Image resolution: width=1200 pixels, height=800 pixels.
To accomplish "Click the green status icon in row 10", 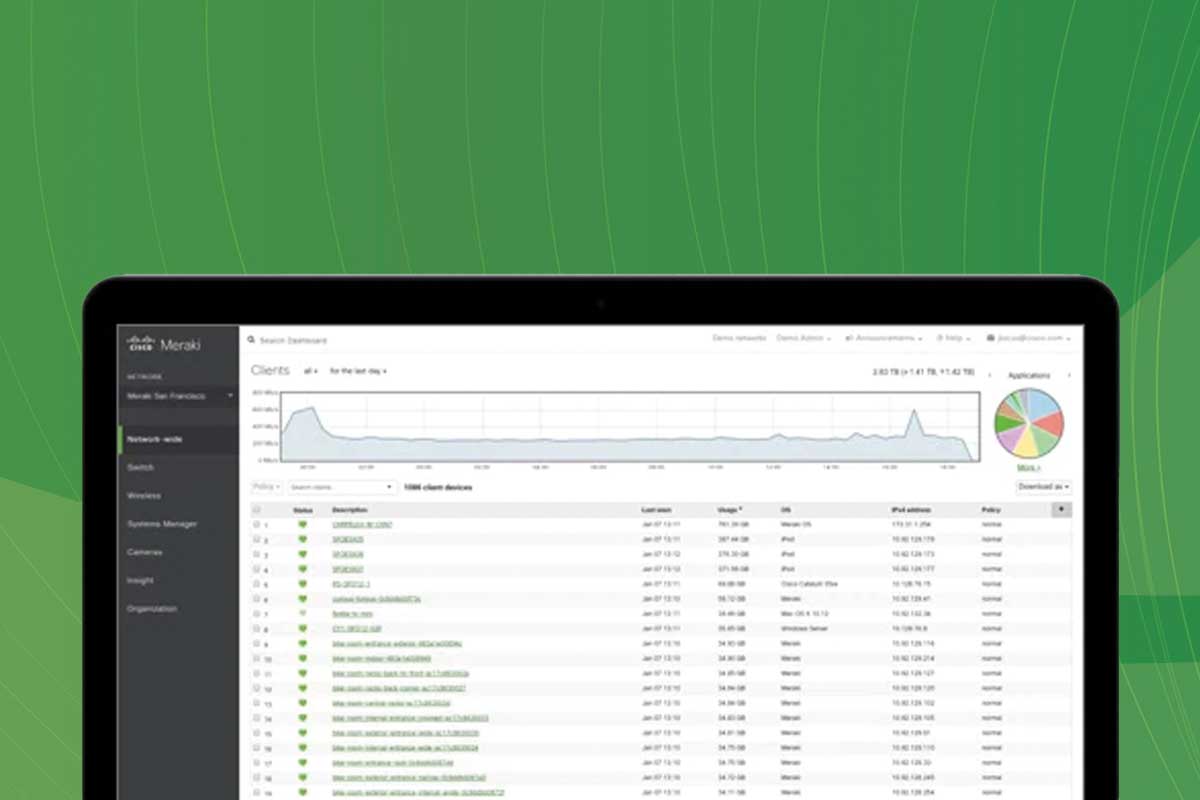I will [x=302, y=659].
